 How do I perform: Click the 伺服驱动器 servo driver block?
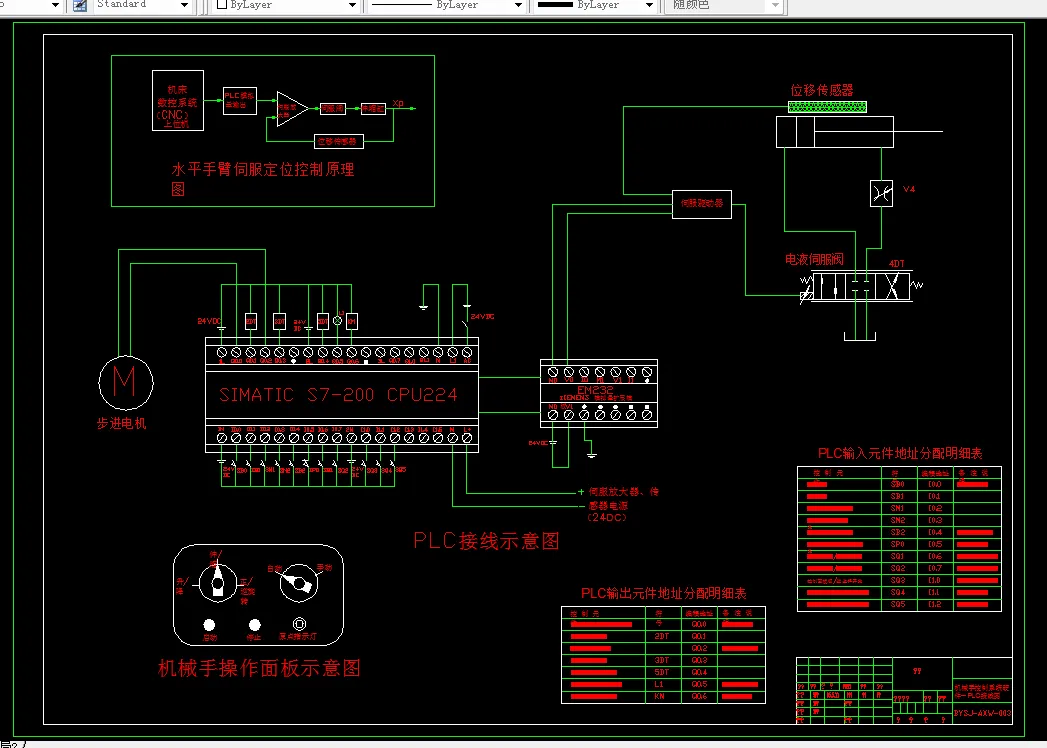[x=700, y=203]
